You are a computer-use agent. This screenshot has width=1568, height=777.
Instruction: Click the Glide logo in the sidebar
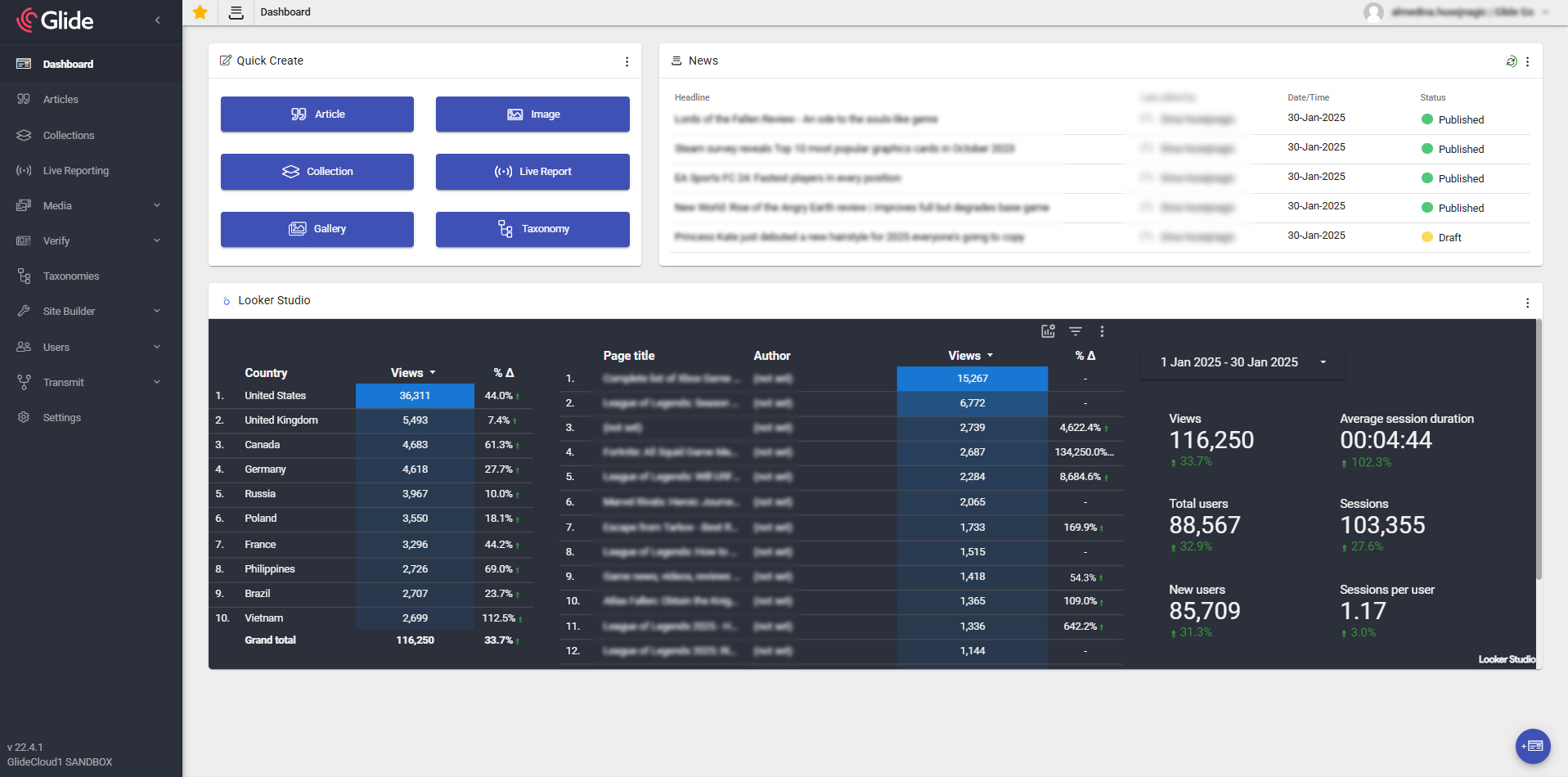(x=57, y=20)
